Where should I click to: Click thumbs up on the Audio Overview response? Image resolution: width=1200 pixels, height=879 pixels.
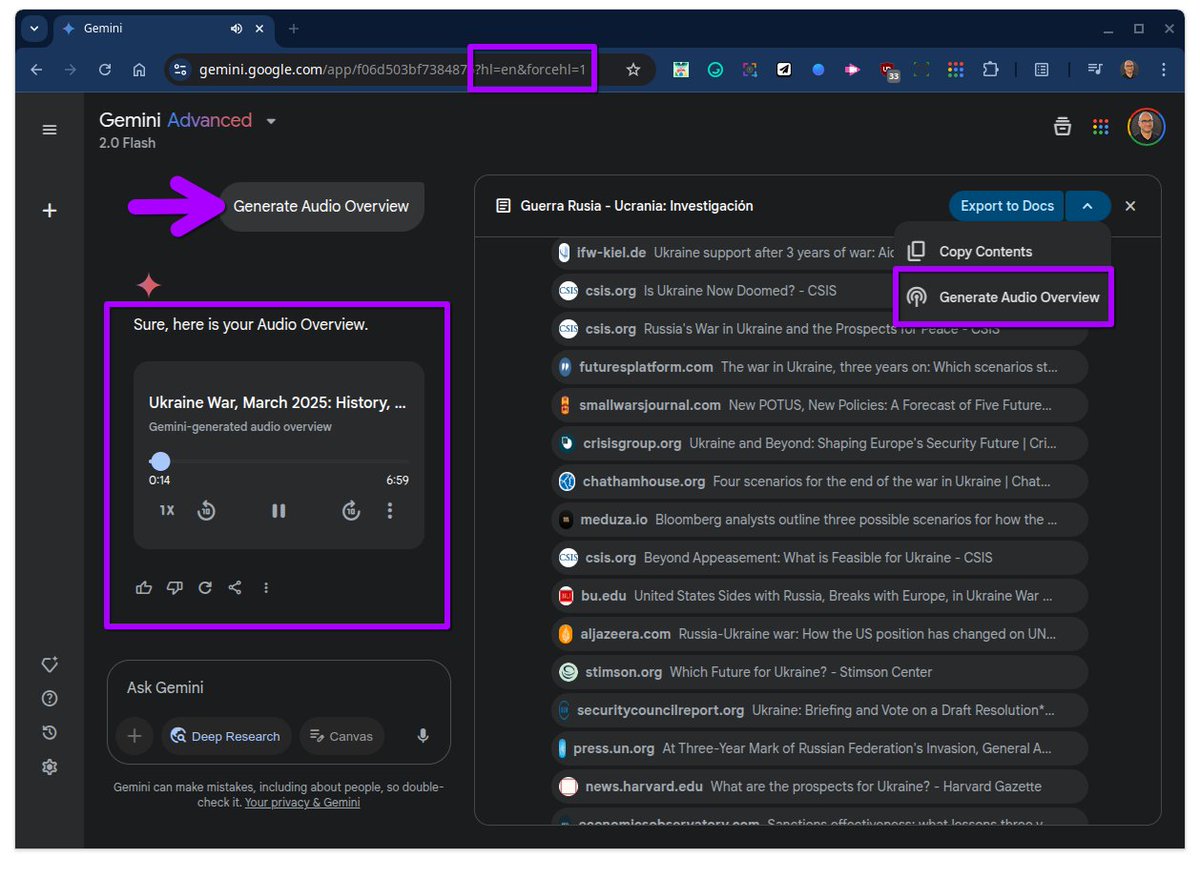[x=144, y=588]
